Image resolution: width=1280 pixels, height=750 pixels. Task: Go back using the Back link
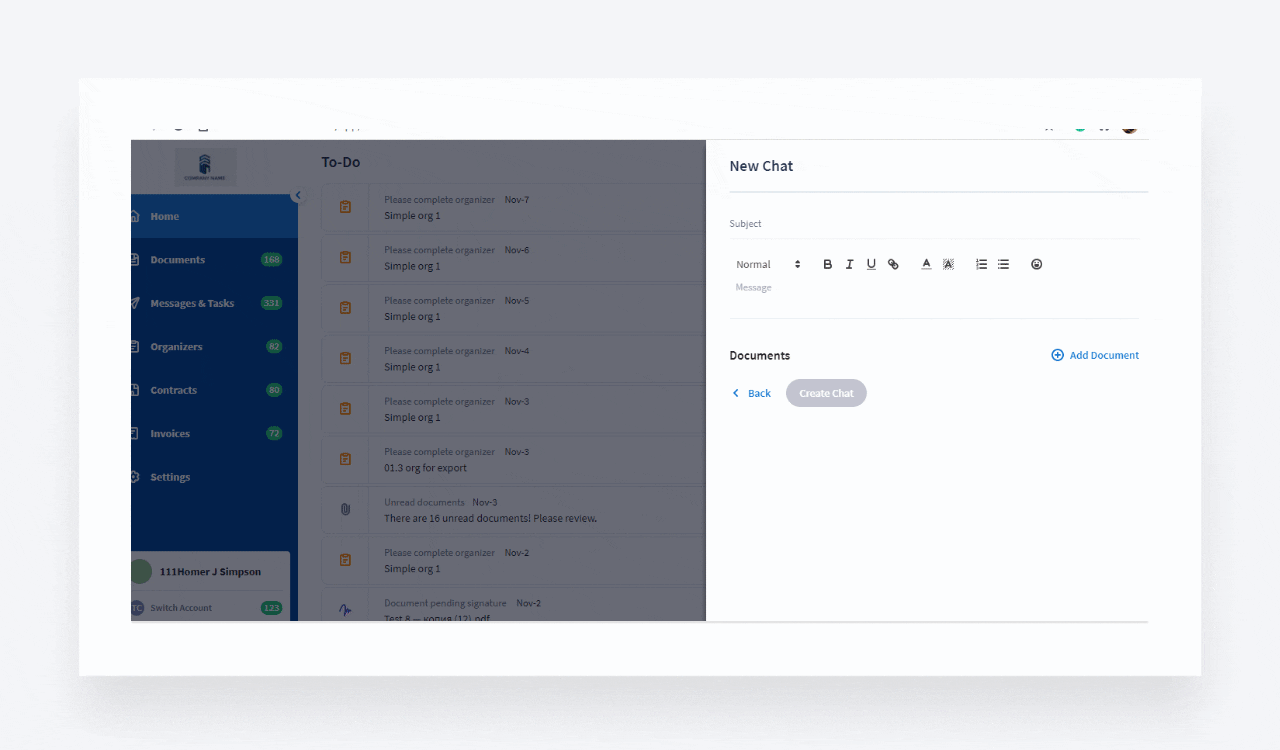[751, 393]
